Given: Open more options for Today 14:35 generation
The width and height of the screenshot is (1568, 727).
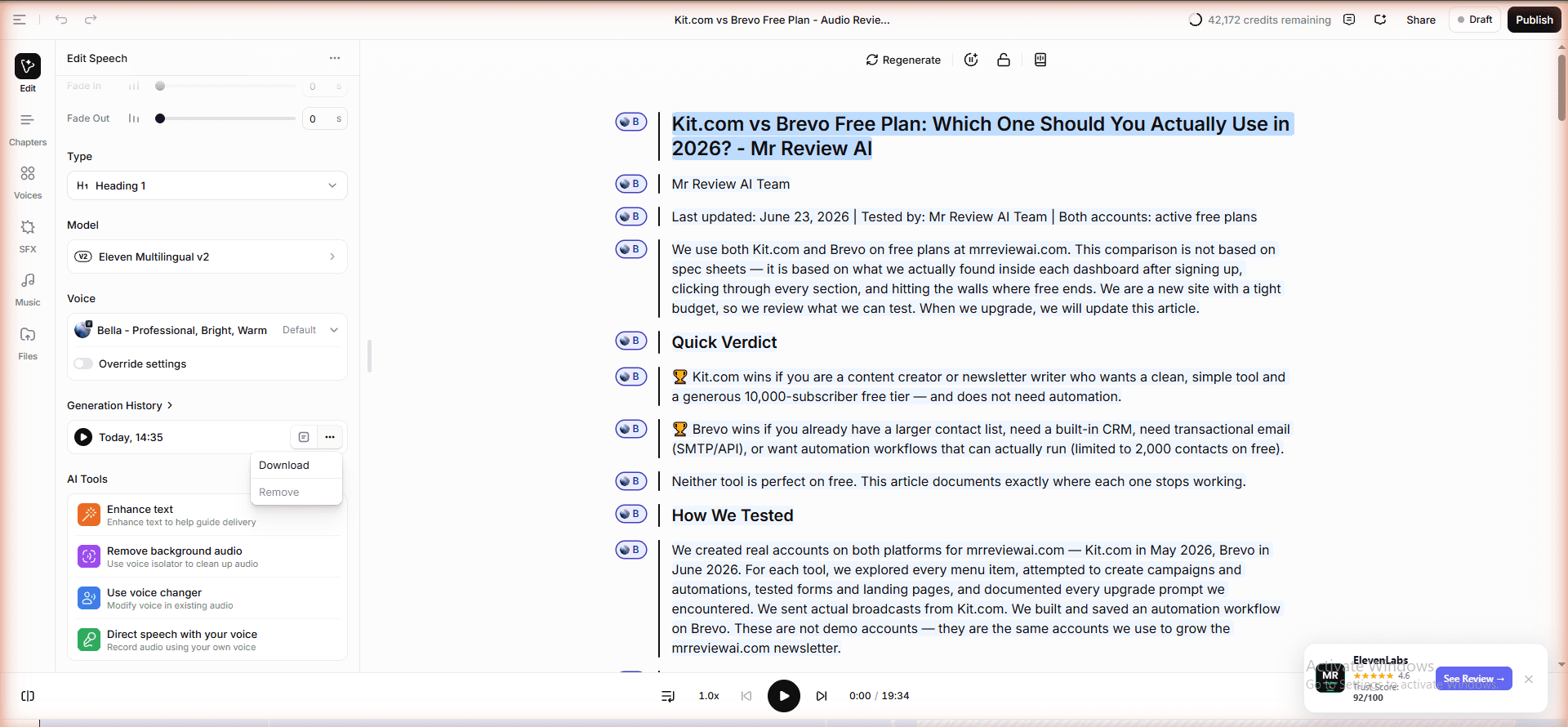Looking at the screenshot, I should [x=330, y=437].
